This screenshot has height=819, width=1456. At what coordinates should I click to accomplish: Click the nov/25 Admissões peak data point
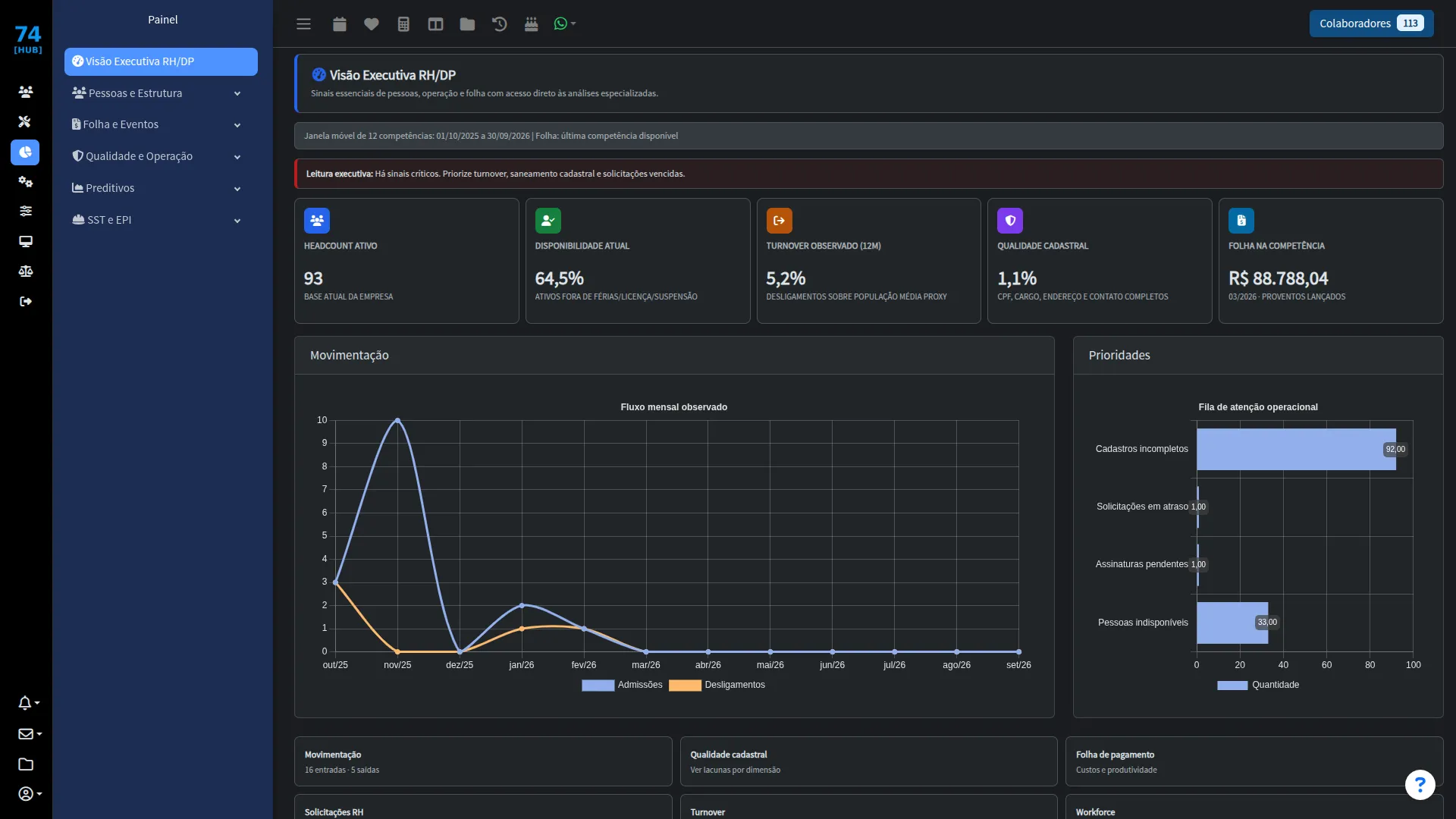click(397, 420)
